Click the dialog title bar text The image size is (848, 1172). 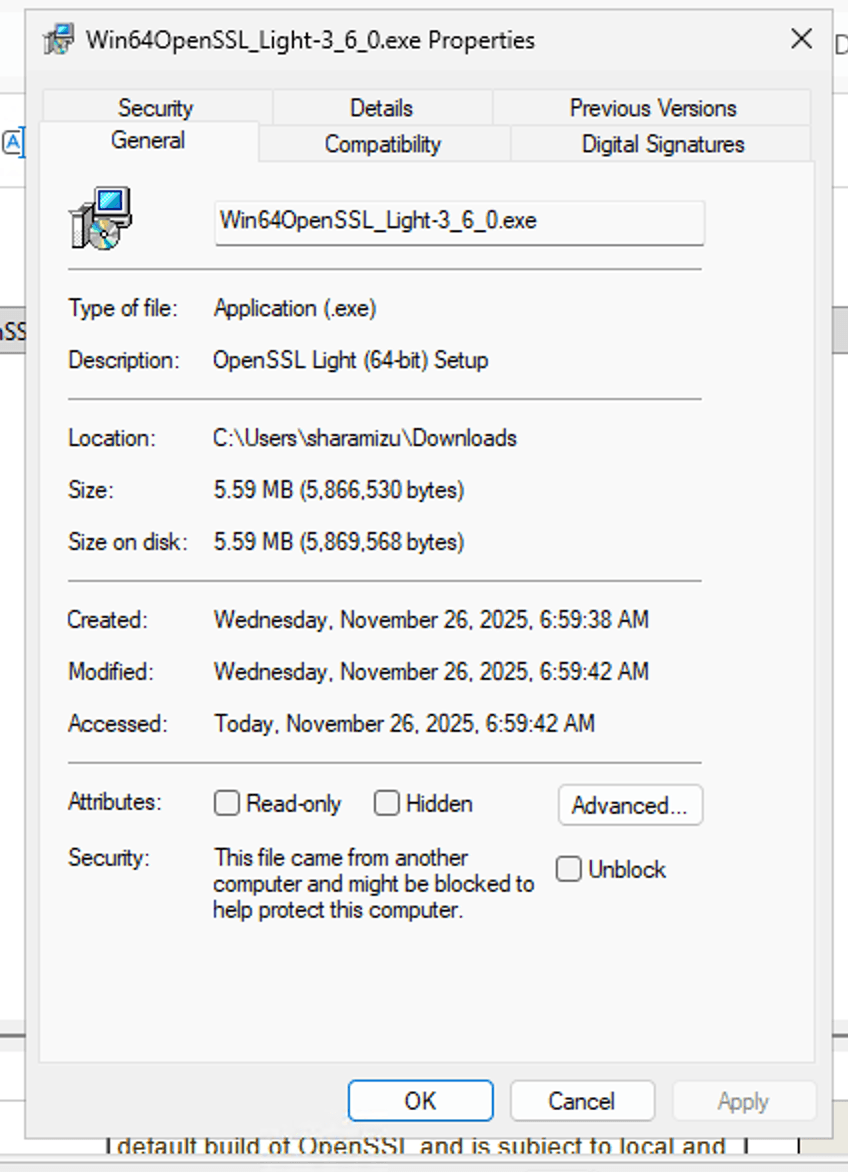point(310,40)
